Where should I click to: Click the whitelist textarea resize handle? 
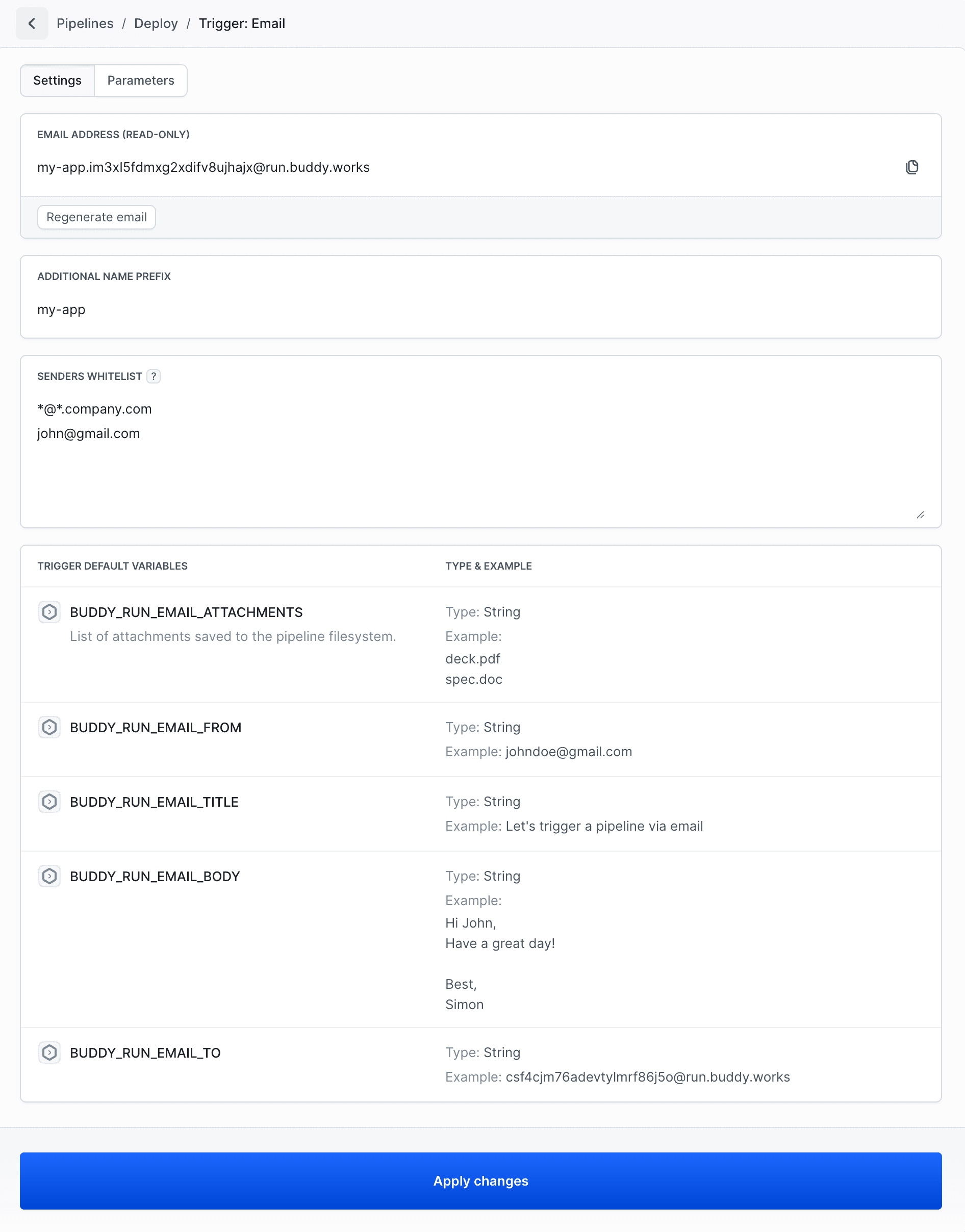(920, 515)
